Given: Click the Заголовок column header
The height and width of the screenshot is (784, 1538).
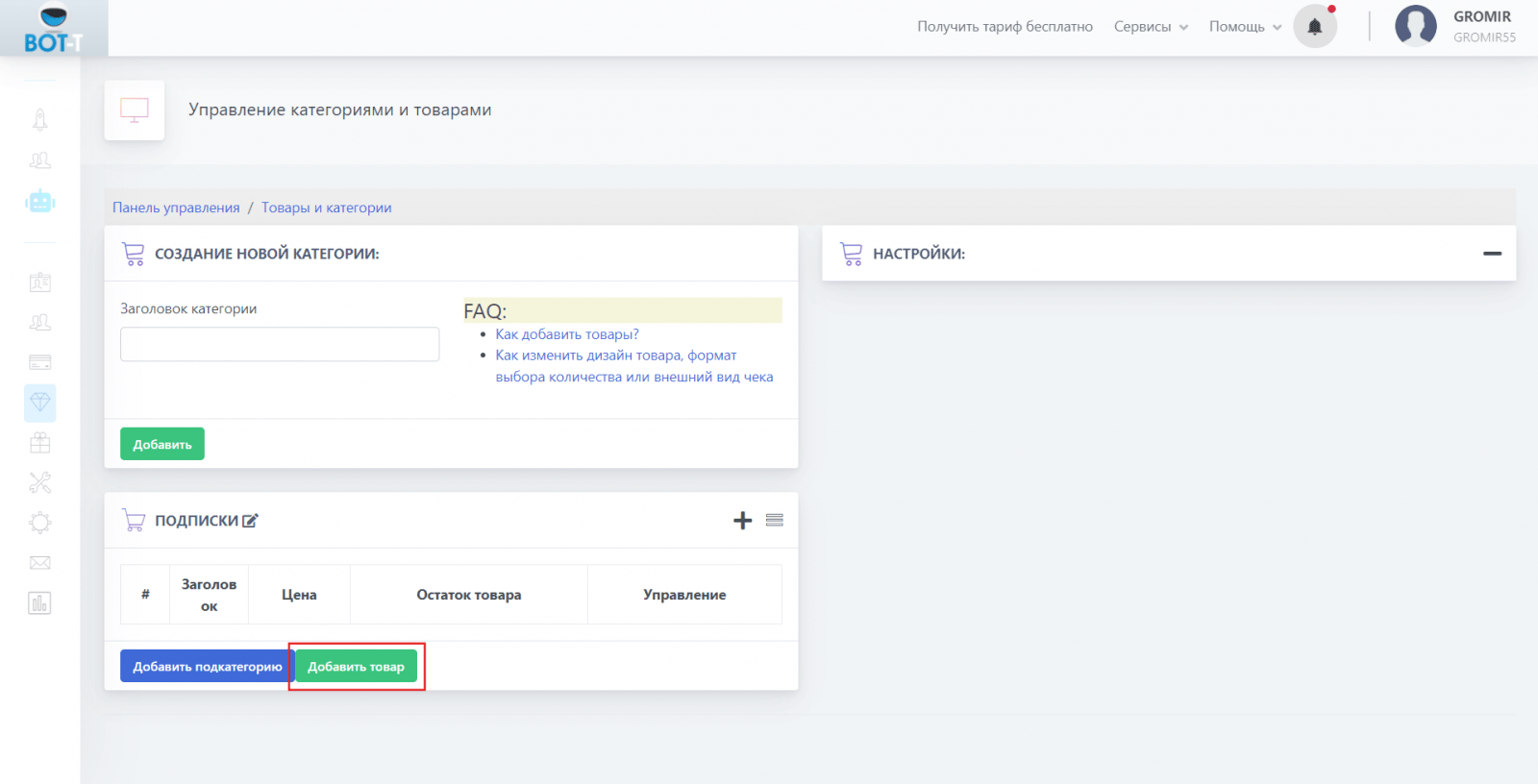Looking at the screenshot, I should tap(209, 595).
